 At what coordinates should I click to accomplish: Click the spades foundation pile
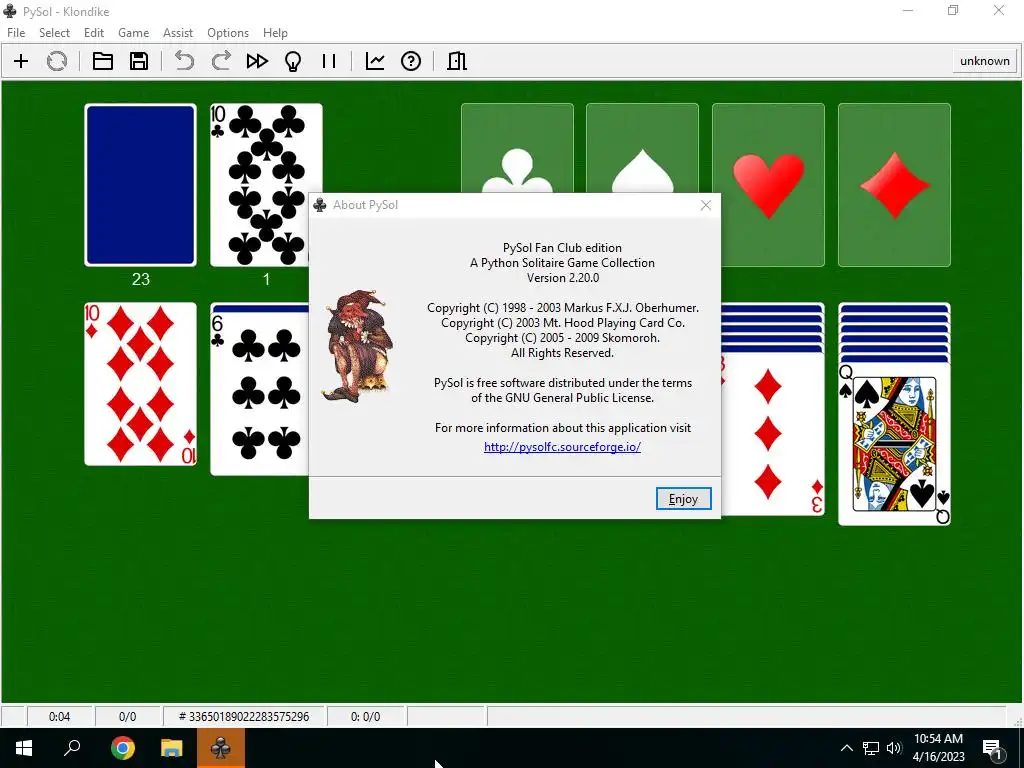(643, 148)
